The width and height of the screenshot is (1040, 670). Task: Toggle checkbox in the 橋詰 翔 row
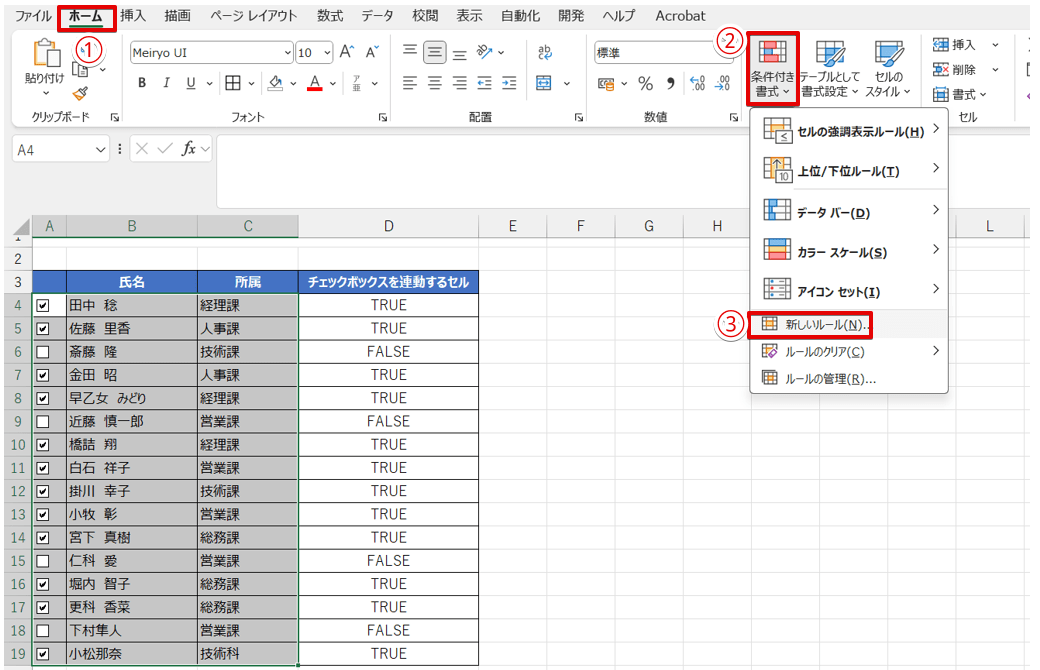pyautogui.click(x=43, y=444)
